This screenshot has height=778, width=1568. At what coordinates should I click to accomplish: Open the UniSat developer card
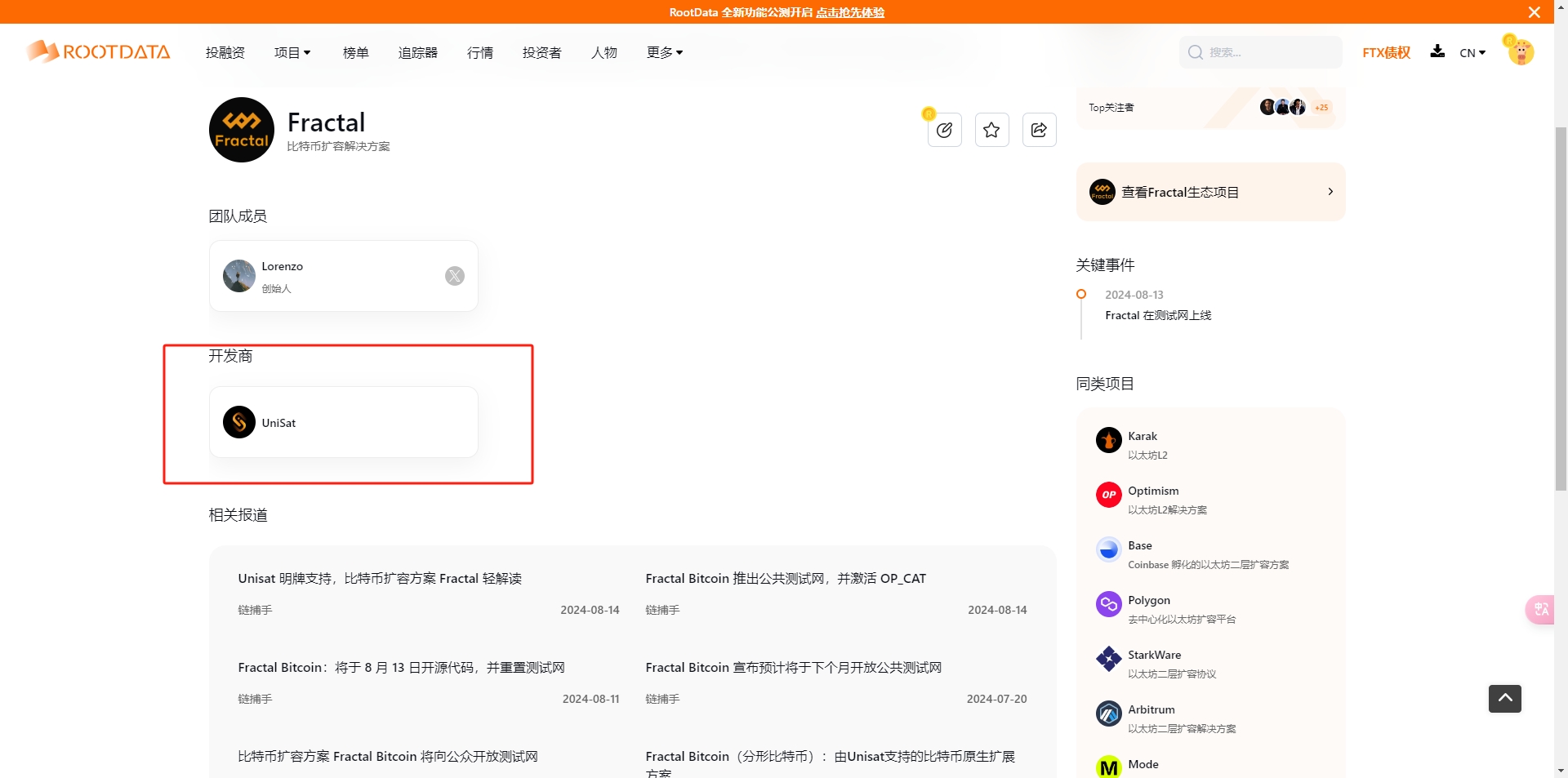pos(344,422)
